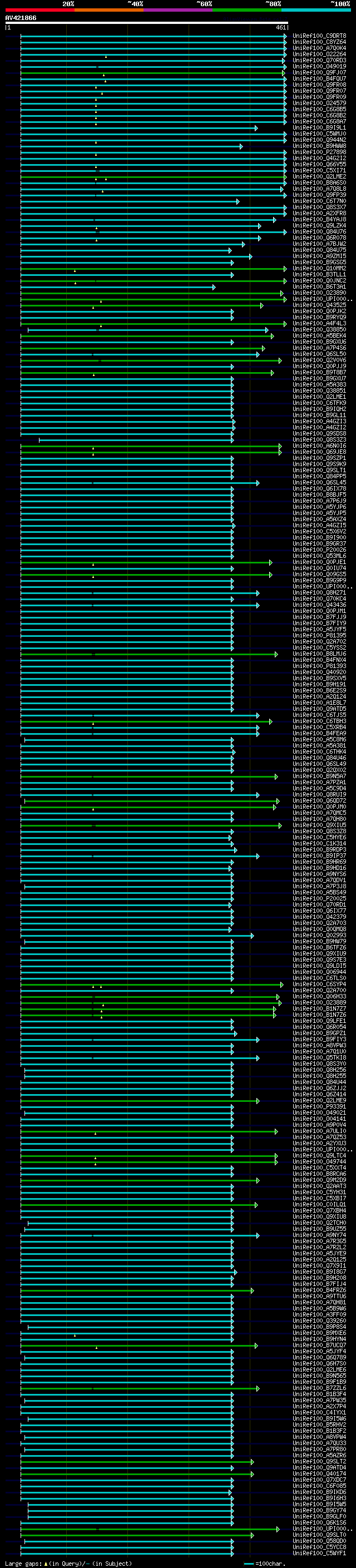356x1568 pixels.
Task: Click UniRef100_Q9XIU5 entry
Action: click(x=319, y=825)
